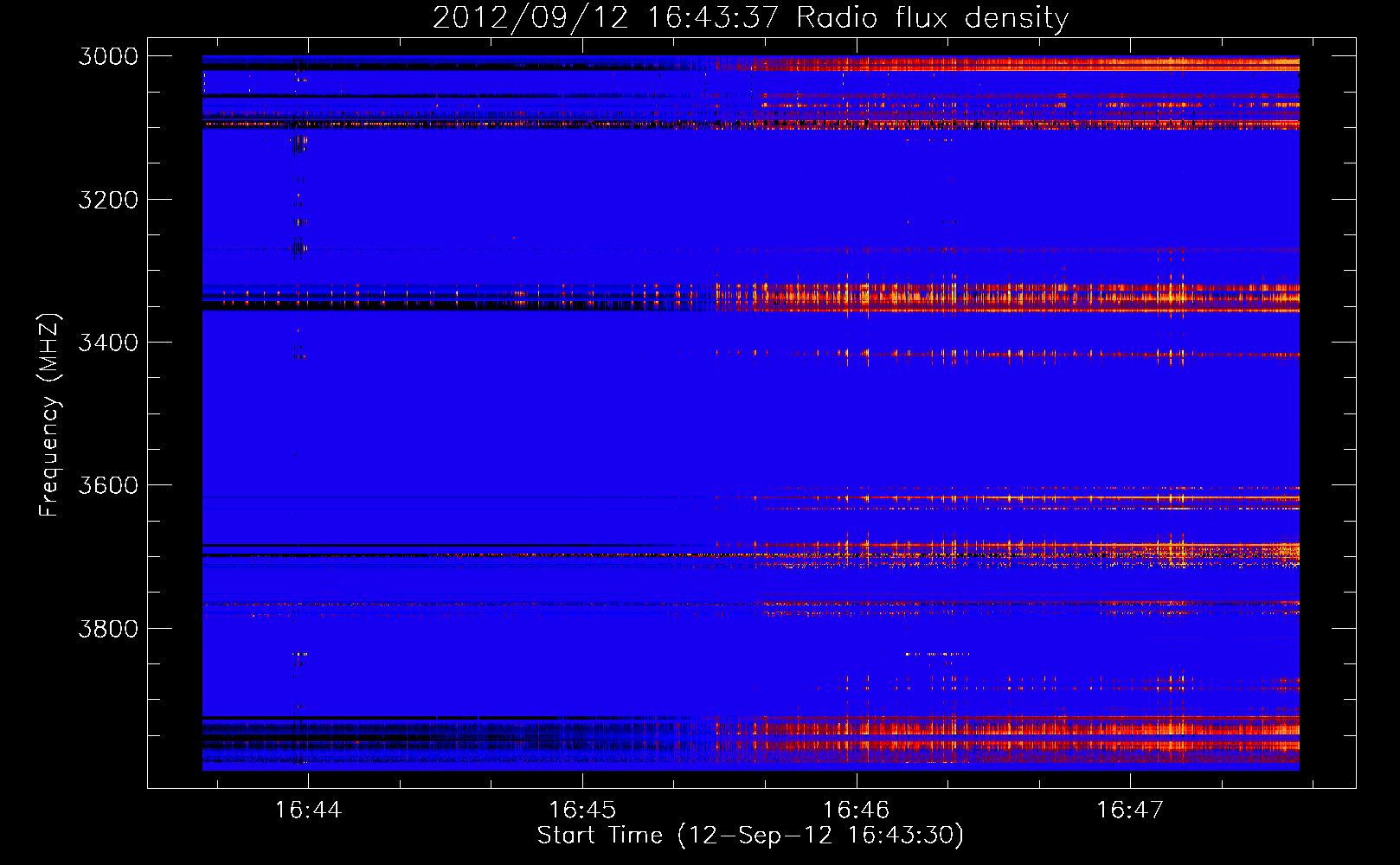Click the '16:46' time axis label
The image size is (1400, 865).
856,810
